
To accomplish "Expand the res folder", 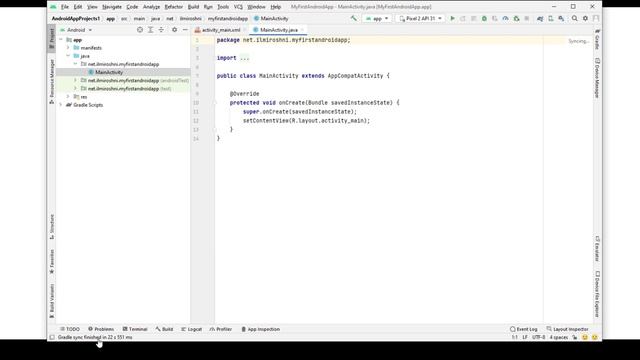I will click(68, 96).
